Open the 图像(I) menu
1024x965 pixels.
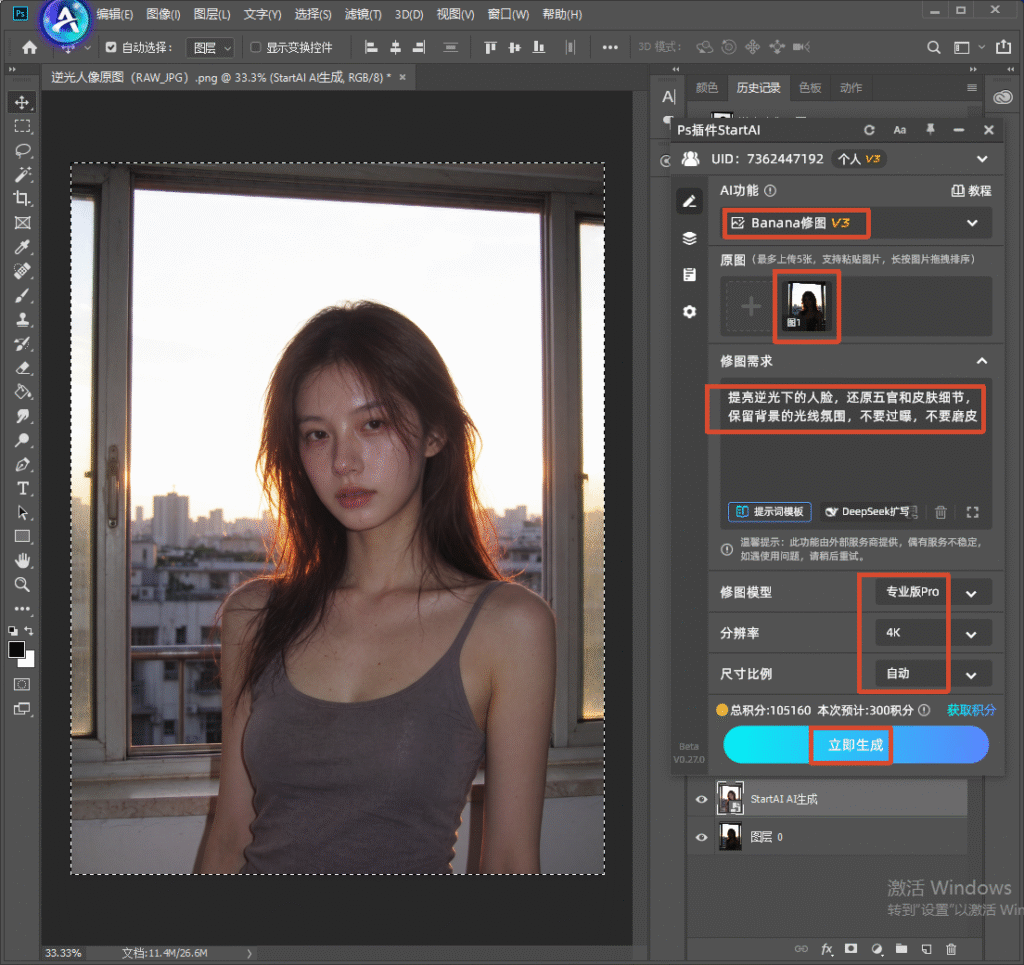click(163, 14)
